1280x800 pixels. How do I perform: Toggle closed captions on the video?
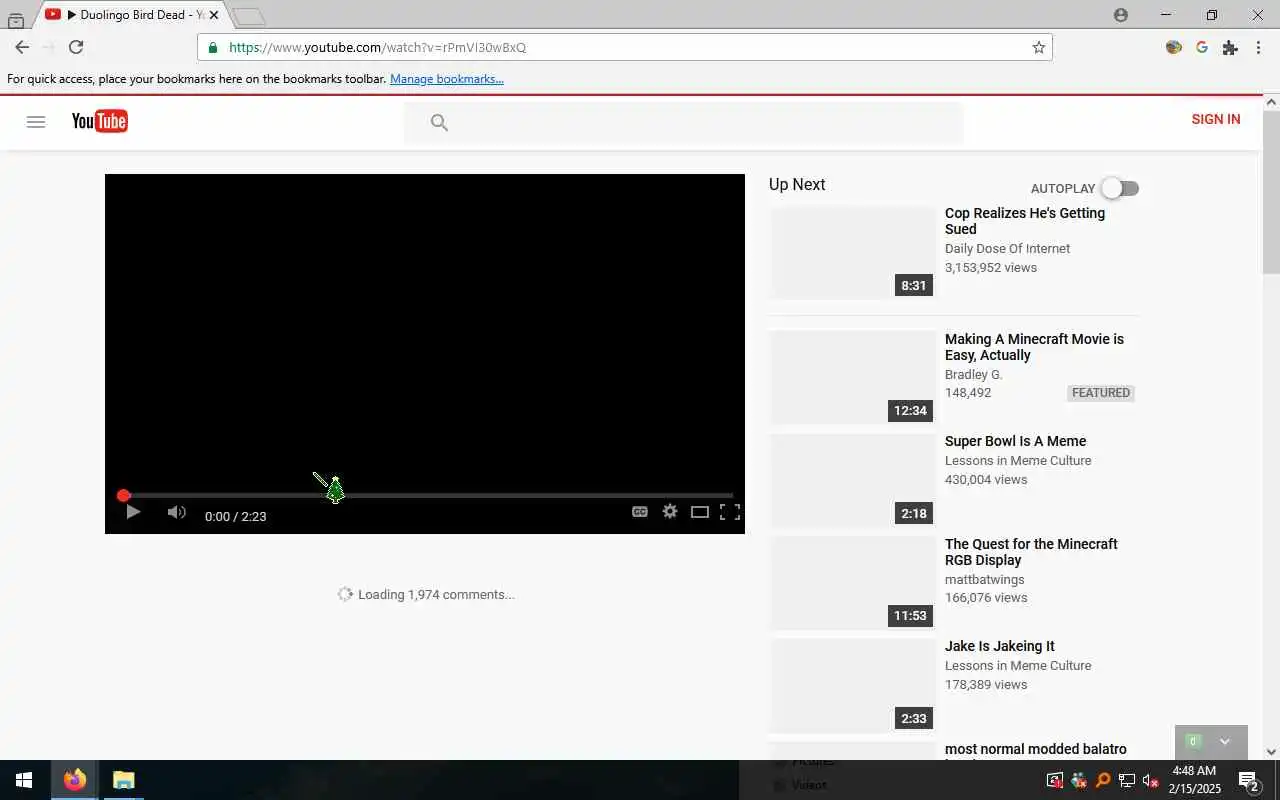640,512
